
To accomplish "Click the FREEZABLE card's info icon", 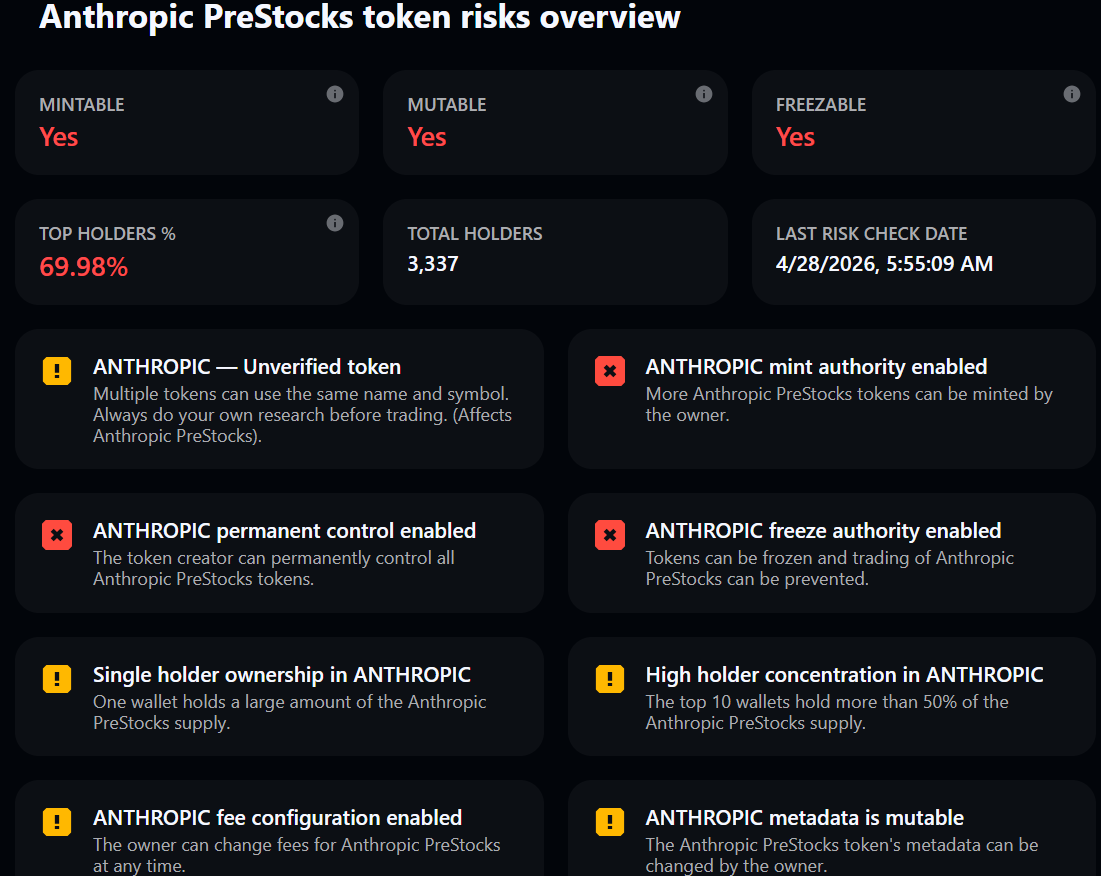I will point(1072,93).
